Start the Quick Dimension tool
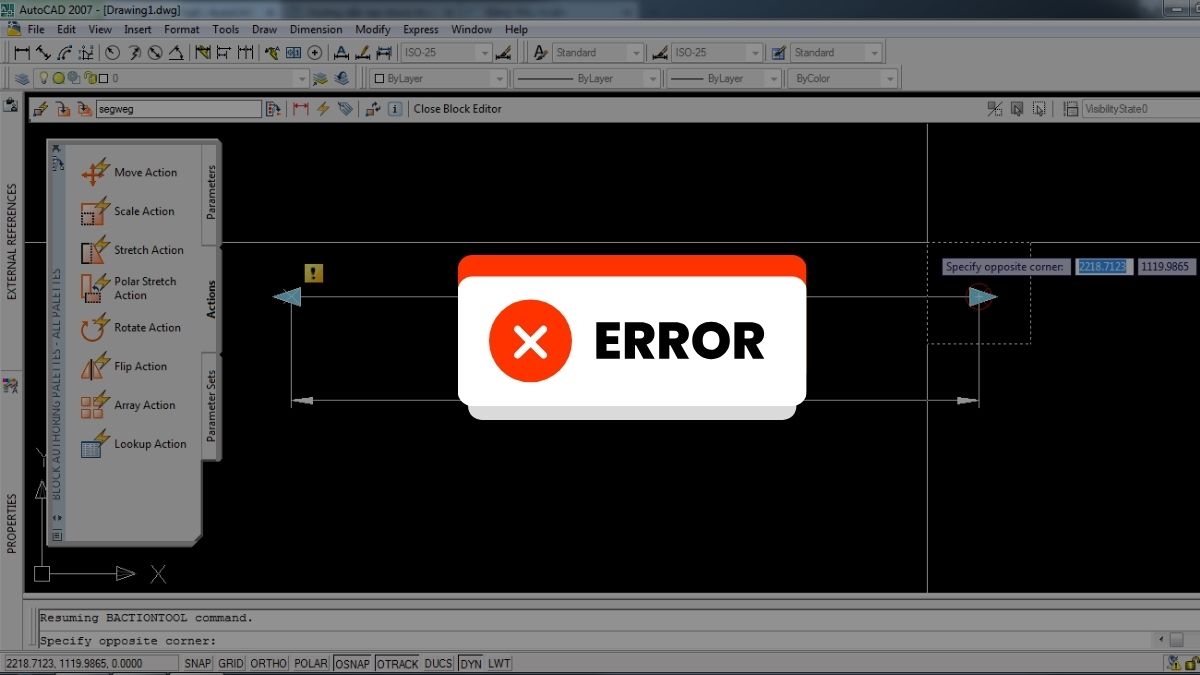This screenshot has height=675, width=1200. pyautogui.click(x=203, y=52)
